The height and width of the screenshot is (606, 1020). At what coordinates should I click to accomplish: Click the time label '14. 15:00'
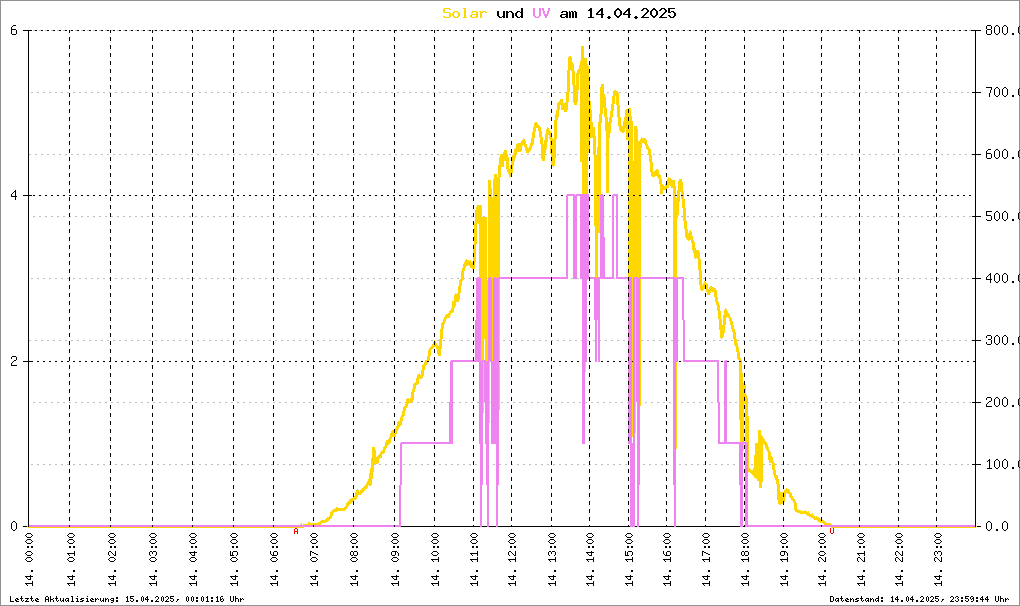point(629,559)
